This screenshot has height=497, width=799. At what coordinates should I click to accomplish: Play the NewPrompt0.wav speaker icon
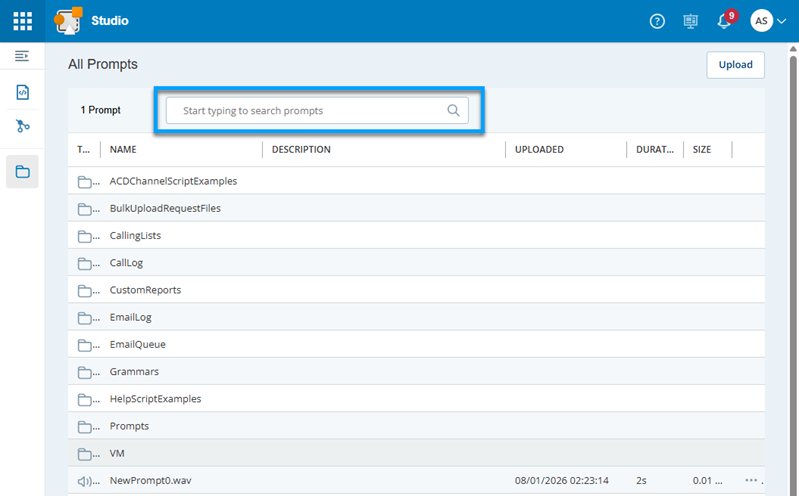pos(85,481)
